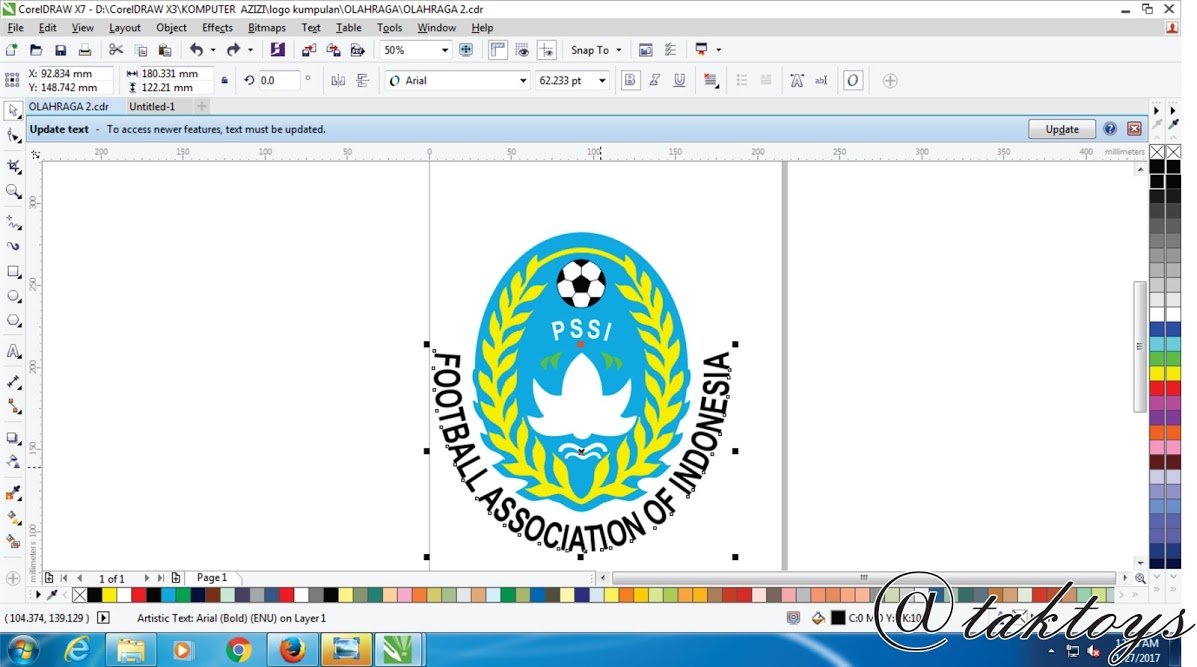Cut the selection with the scissors icon

click(x=116, y=50)
